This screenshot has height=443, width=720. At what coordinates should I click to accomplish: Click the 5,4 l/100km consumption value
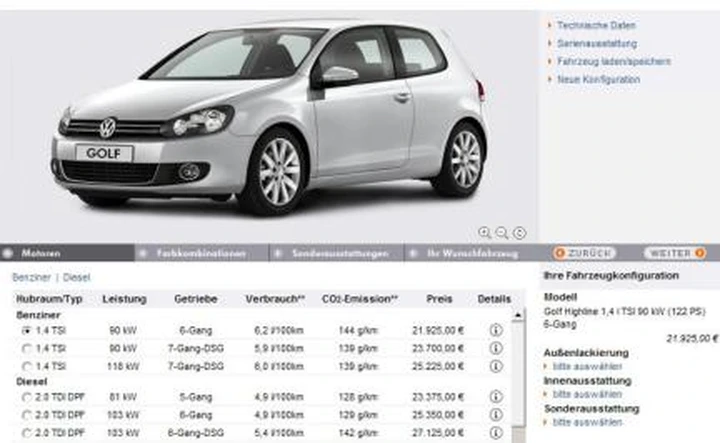(x=279, y=433)
